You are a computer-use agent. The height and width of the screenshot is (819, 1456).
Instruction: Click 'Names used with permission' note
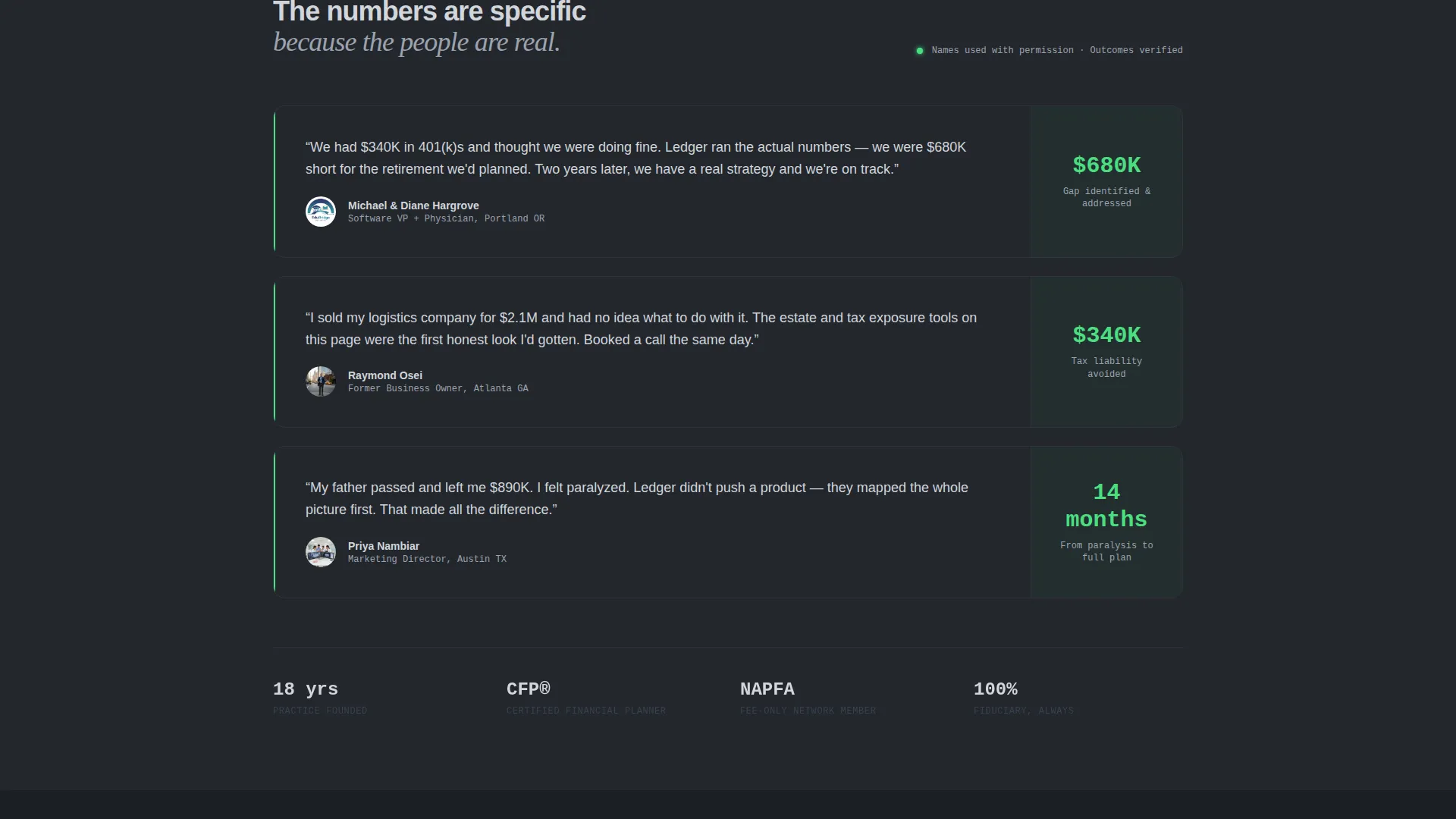click(x=1003, y=50)
